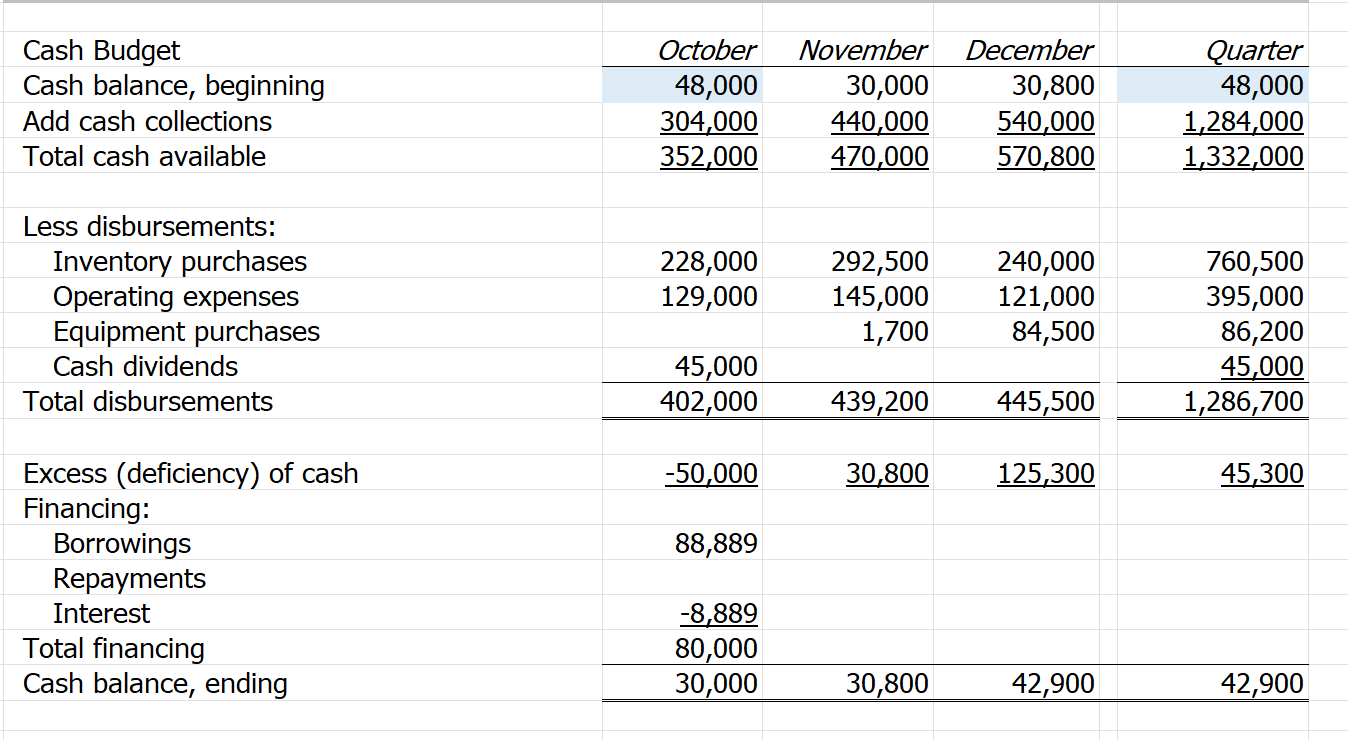Image resolution: width=1348 pixels, height=740 pixels.
Task: Click the Cash dividends row label
Action: (x=145, y=366)
